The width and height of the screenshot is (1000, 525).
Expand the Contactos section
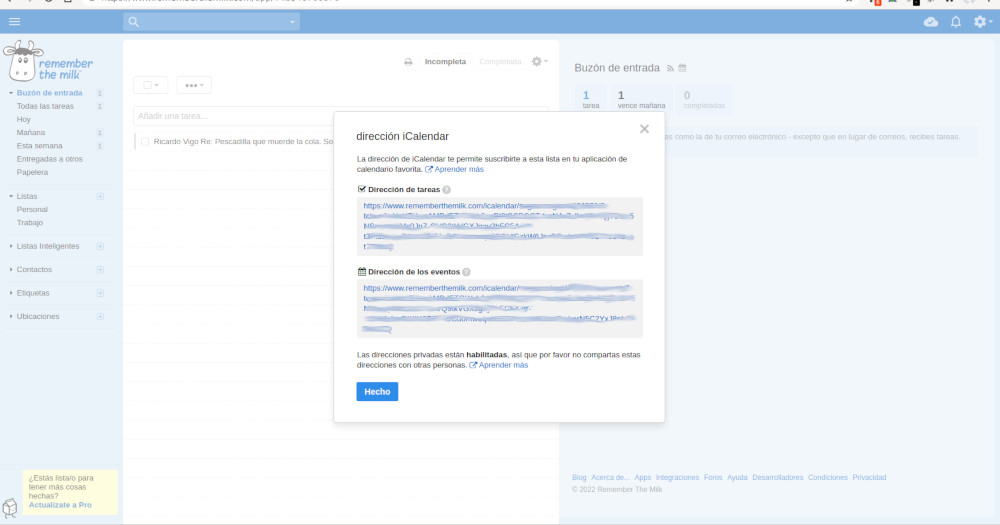(x=11, y=270)
